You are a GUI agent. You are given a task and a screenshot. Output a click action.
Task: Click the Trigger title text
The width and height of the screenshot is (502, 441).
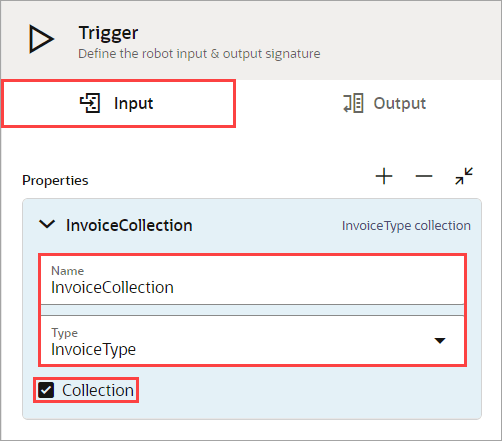108,33
